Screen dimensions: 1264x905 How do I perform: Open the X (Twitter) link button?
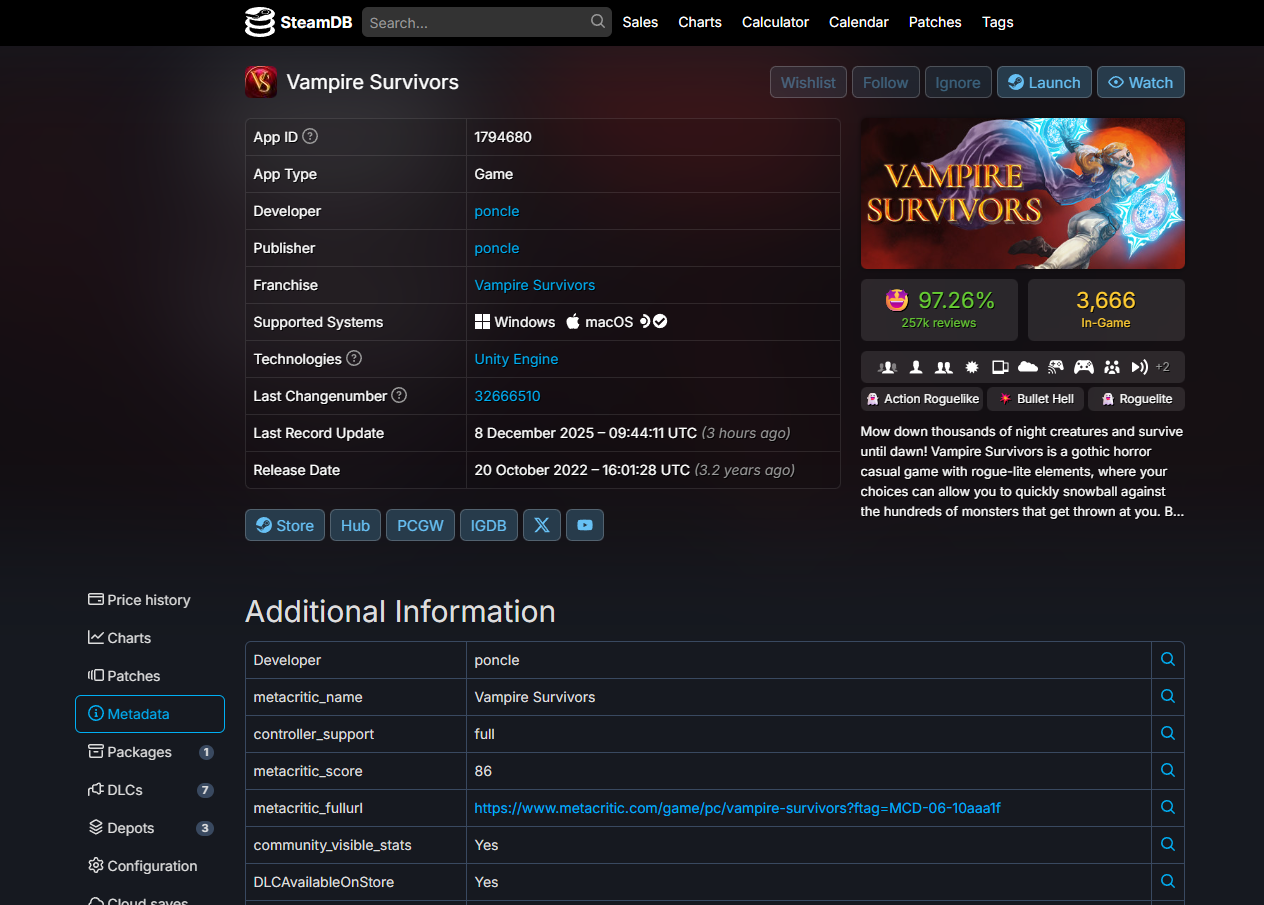coord(542,525)
